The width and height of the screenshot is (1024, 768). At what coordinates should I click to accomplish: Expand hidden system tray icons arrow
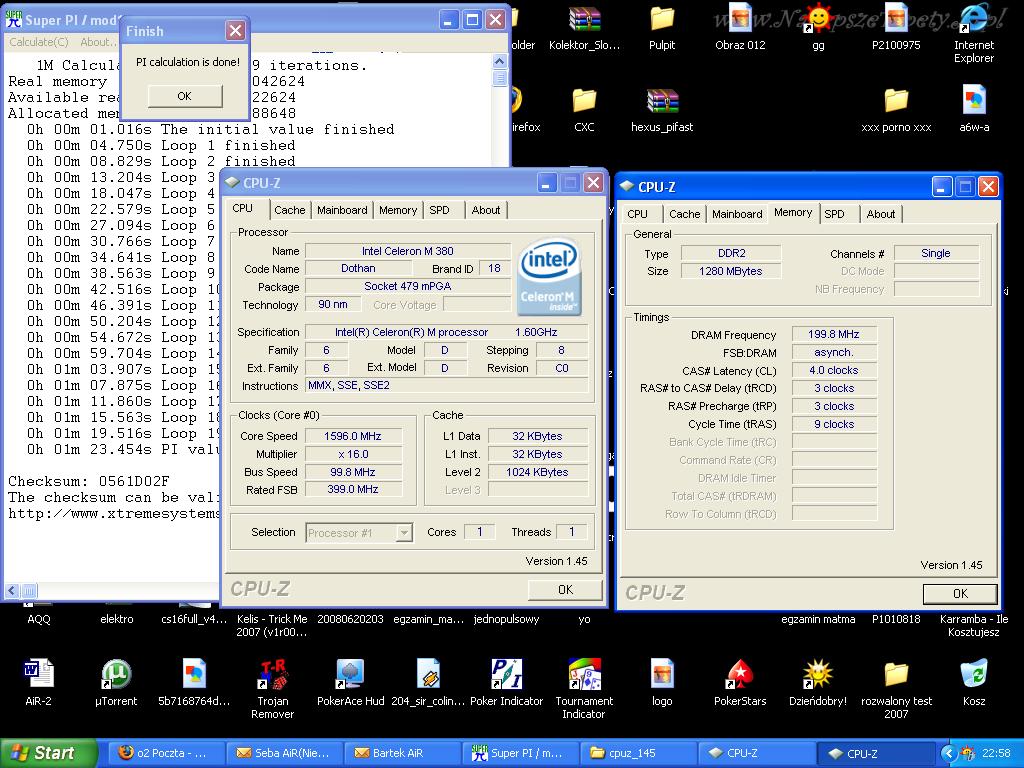949,753
